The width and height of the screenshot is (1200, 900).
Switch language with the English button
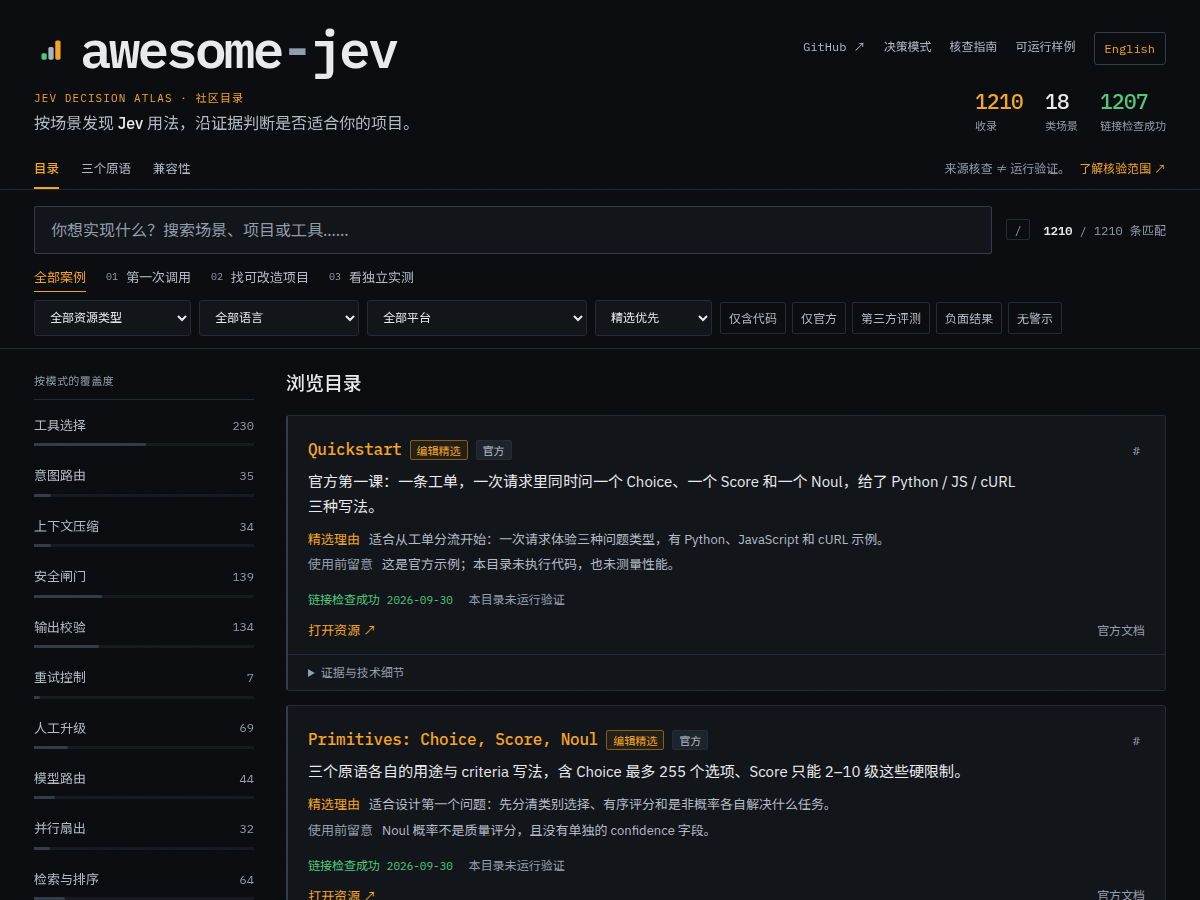tap(1130, 49)
